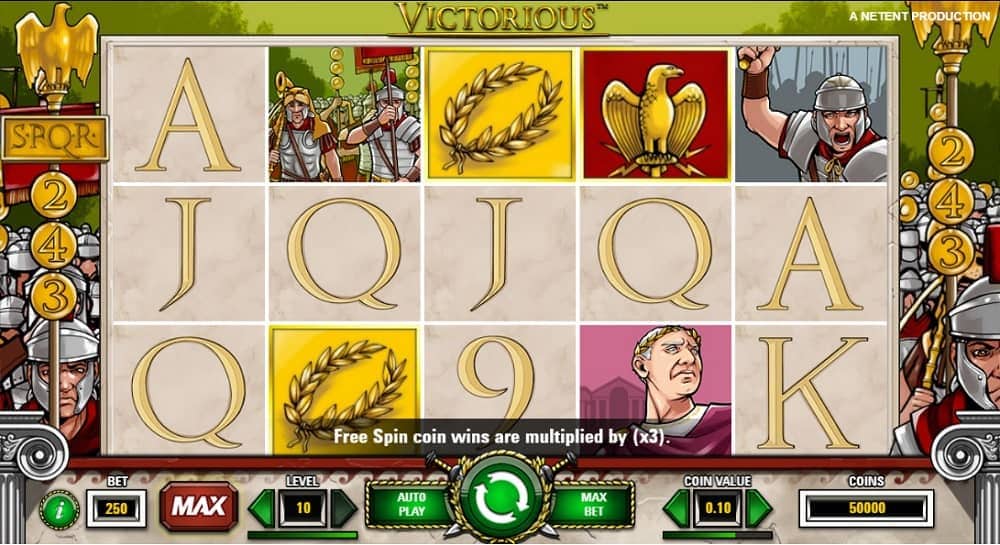Open the green info paytable icon
This screenshot has width=1000, height=545.
[59, 510]
